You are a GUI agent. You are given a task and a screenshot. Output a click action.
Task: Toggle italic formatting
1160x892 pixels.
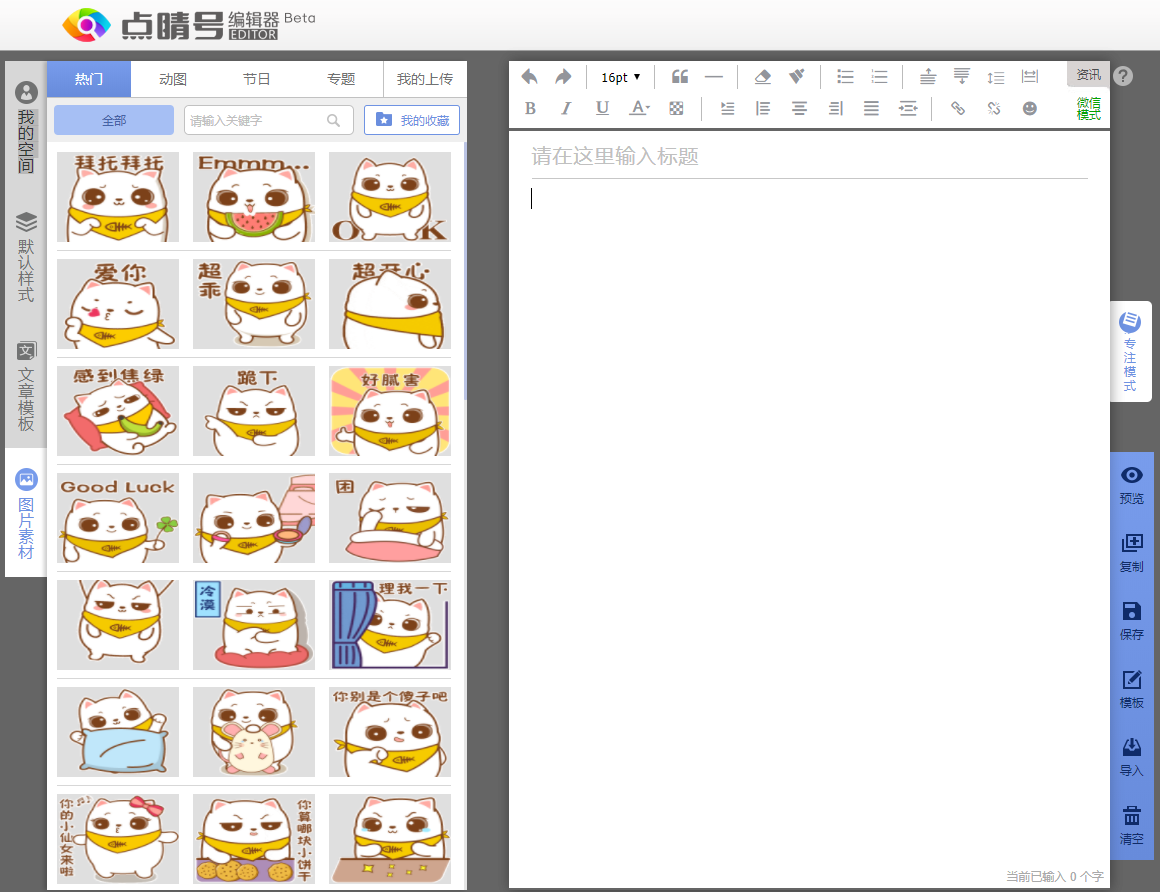coord(566,108)
